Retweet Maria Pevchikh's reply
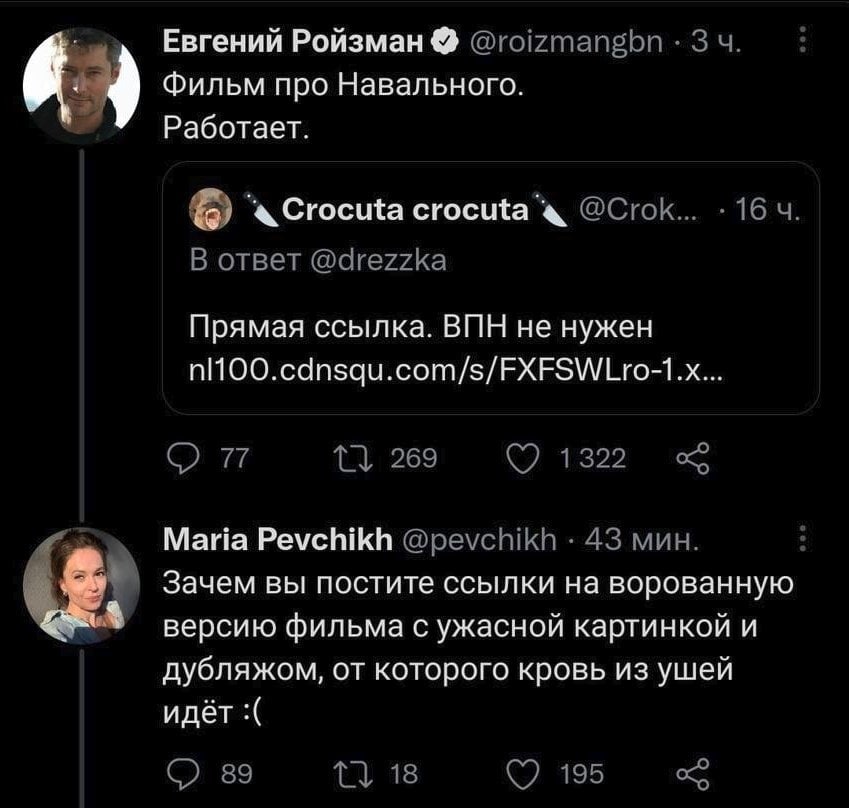 [x=352, y=772]
